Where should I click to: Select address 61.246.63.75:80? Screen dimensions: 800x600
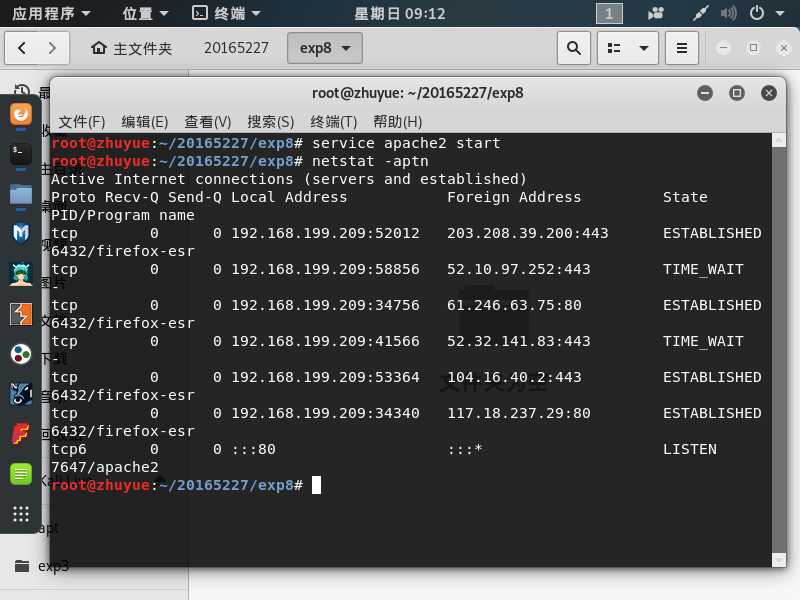pos(514,305)
